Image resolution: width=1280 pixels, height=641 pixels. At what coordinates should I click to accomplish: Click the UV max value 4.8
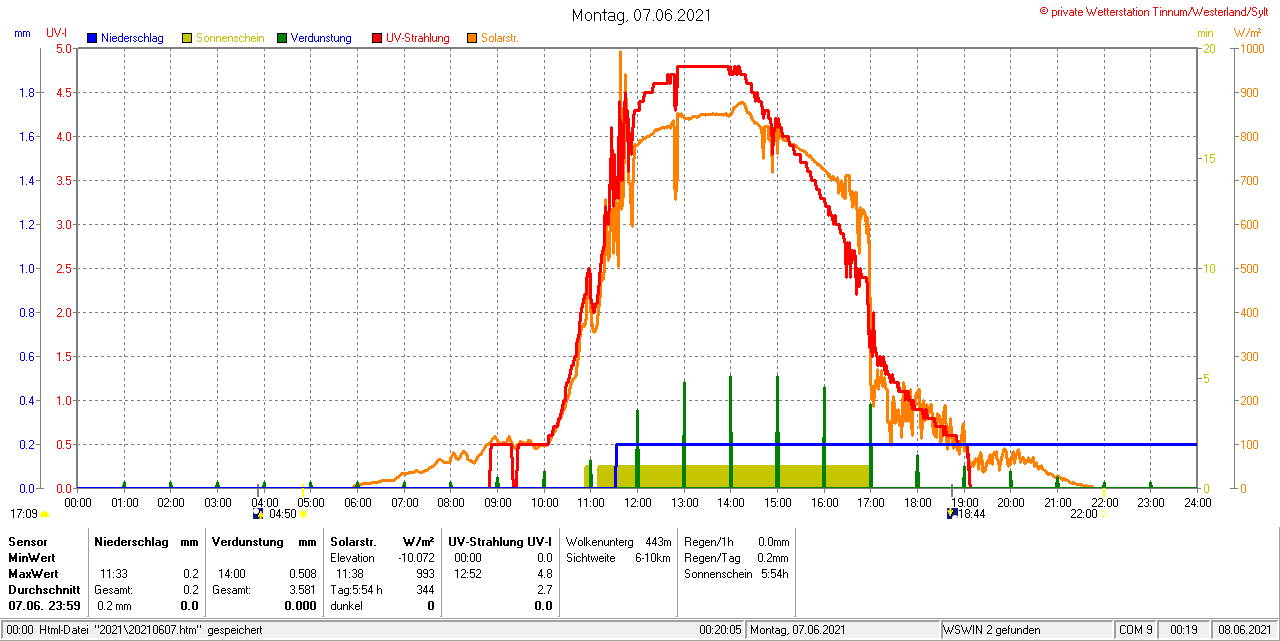[x=544, y=574]
